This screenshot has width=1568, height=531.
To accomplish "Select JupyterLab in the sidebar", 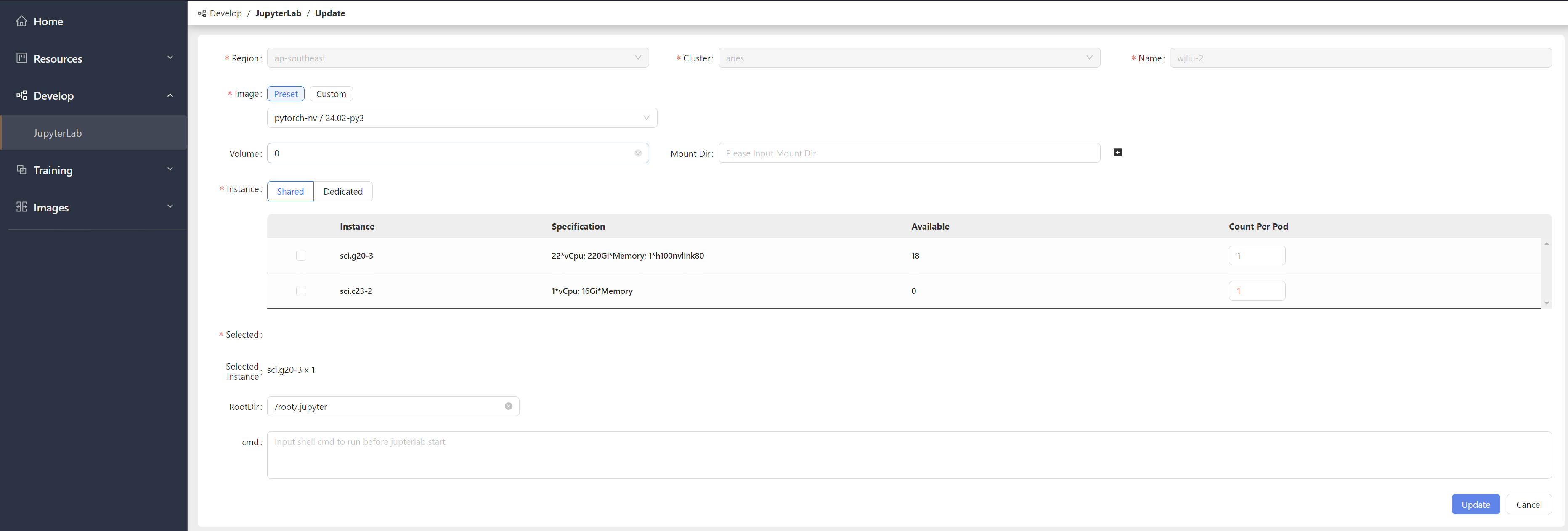I will (x=94, y=132).
